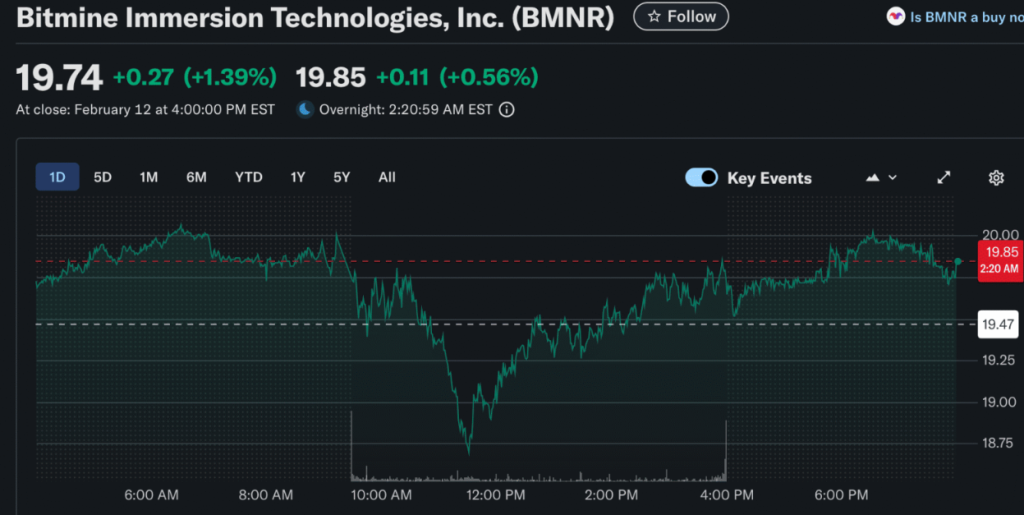The height and width of the screenshot is (515, 1024).
Task: Click the 6:00 PM time label
Action: click(841, 495)
